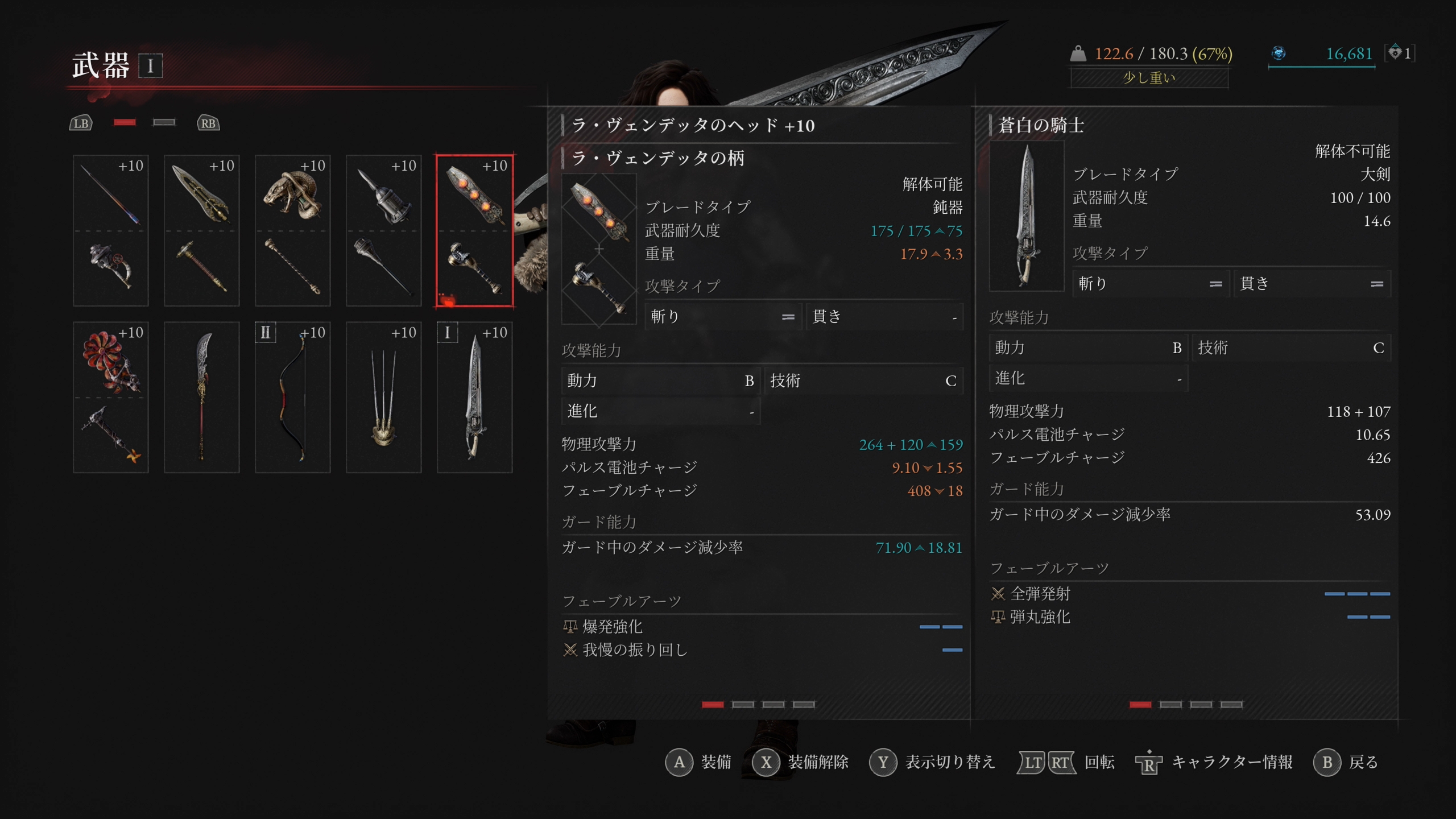
Task: Click the A 装備 equip prompt
Action: 698,762
